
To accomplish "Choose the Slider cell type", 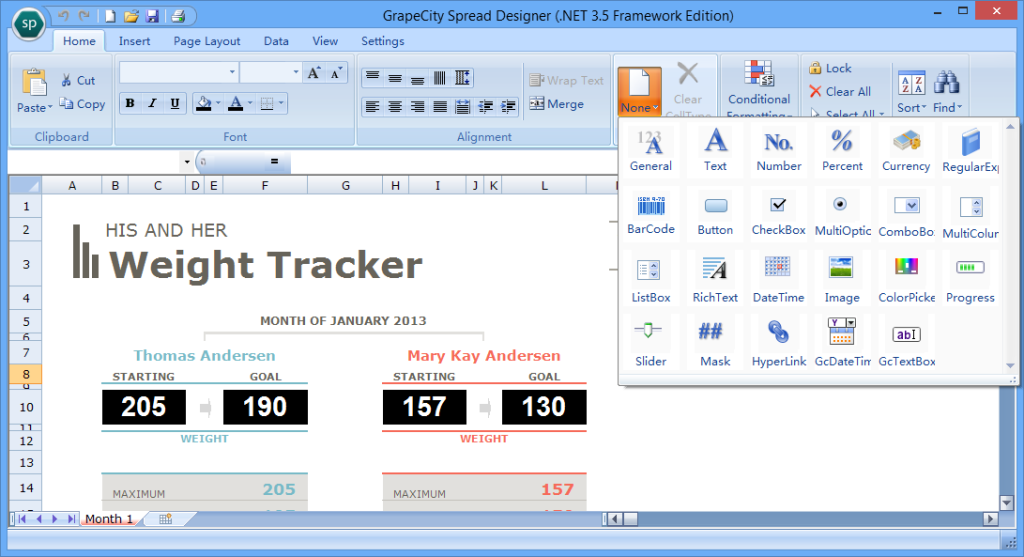I will coord(650,343).
